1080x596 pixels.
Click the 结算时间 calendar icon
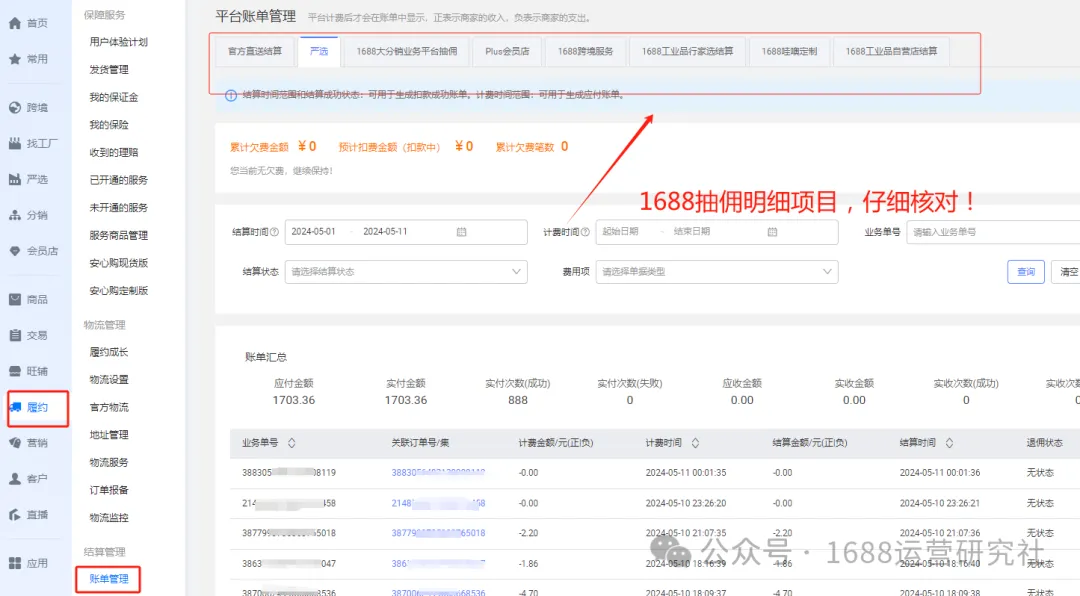point(461,232)
